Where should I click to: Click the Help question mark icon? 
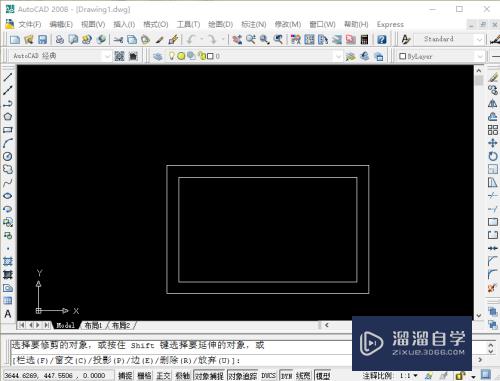coord(382,40)
